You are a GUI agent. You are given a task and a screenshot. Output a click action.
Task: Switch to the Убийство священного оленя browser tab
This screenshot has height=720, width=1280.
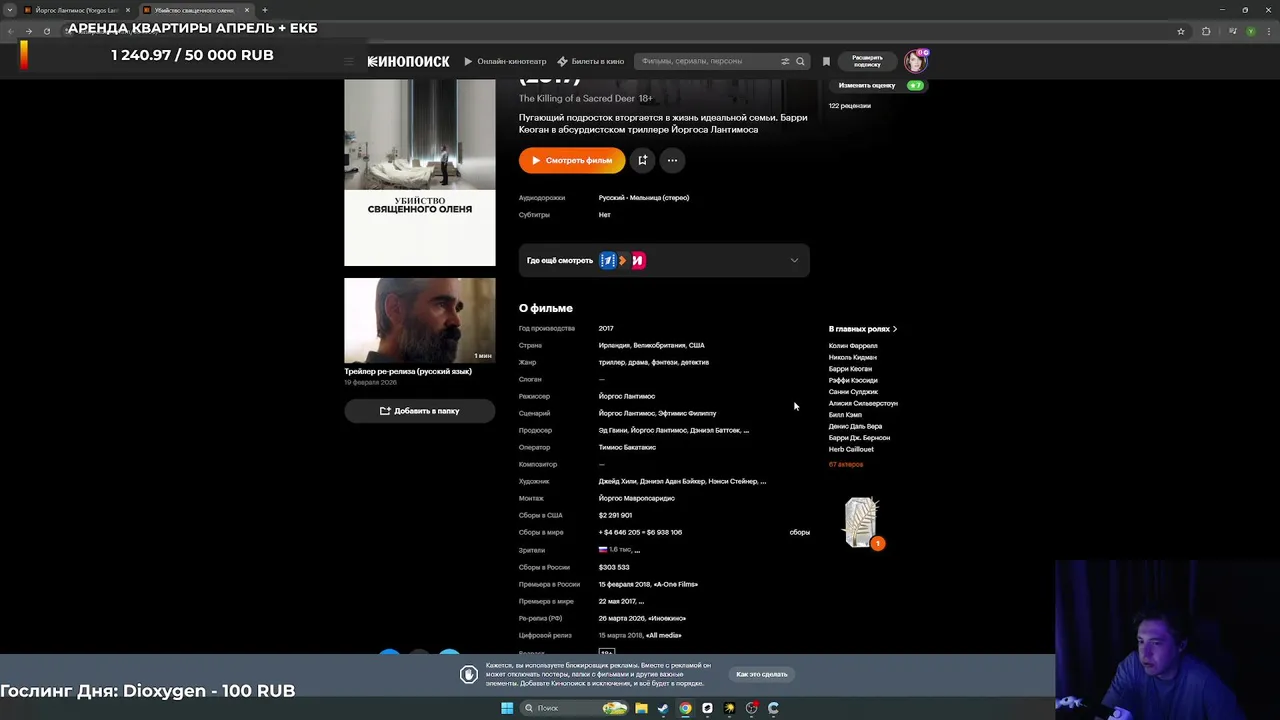click(x=195, y=10)
